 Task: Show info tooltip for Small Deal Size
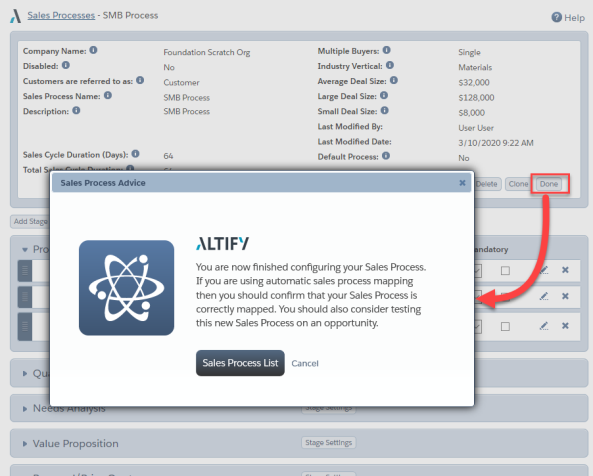click(x=385, y=110)
